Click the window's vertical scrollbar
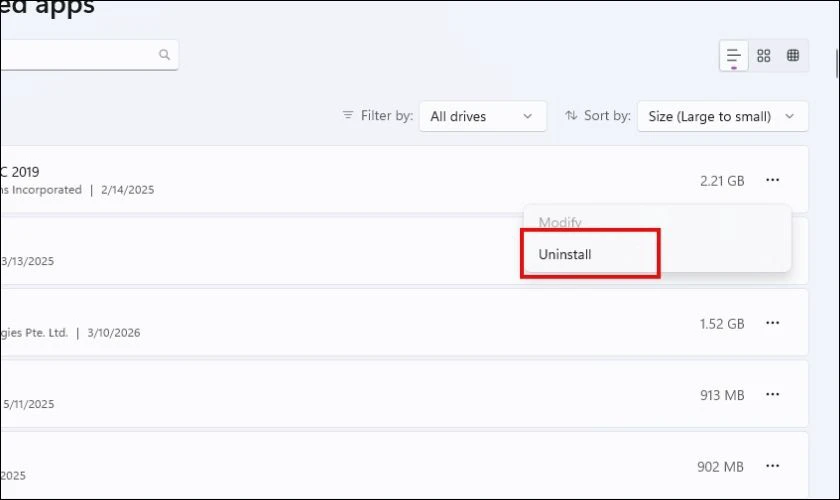Image resolution: width=840 pixels, height=500 pixels. (837, 64)
